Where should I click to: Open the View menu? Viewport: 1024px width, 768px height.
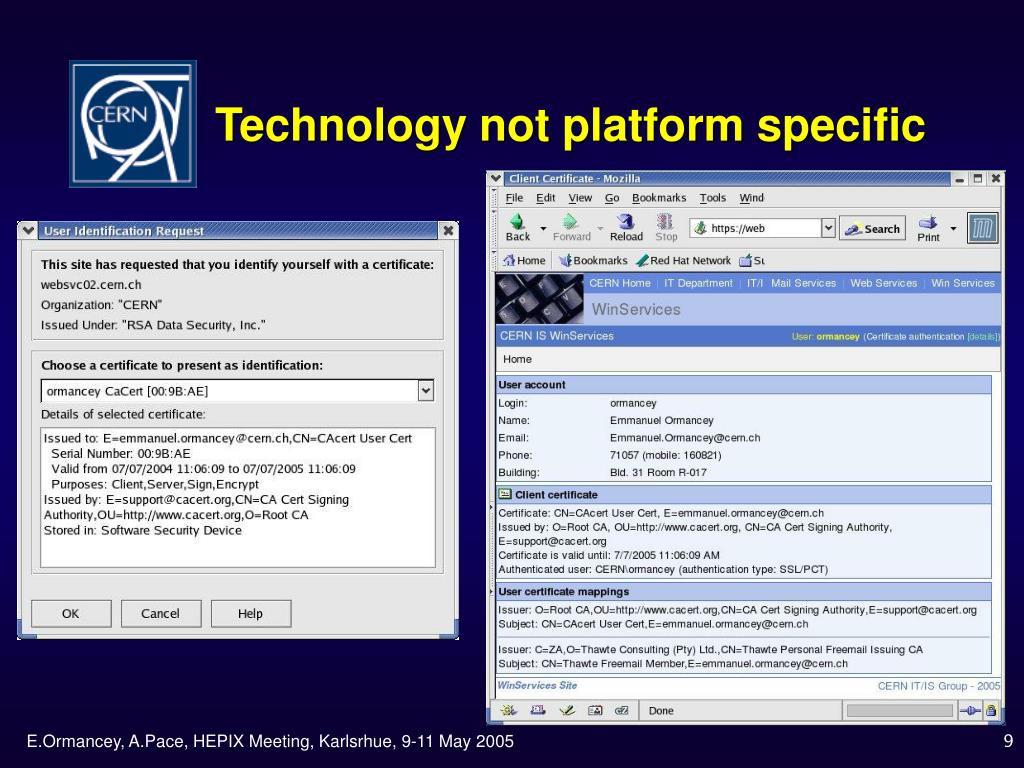580,198
